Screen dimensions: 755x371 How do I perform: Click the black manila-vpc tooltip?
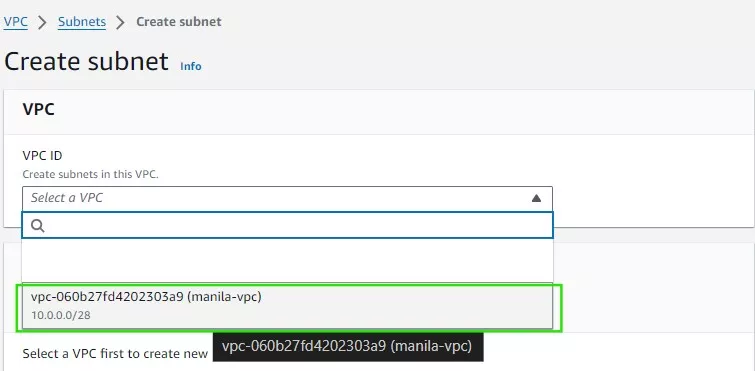348,346
